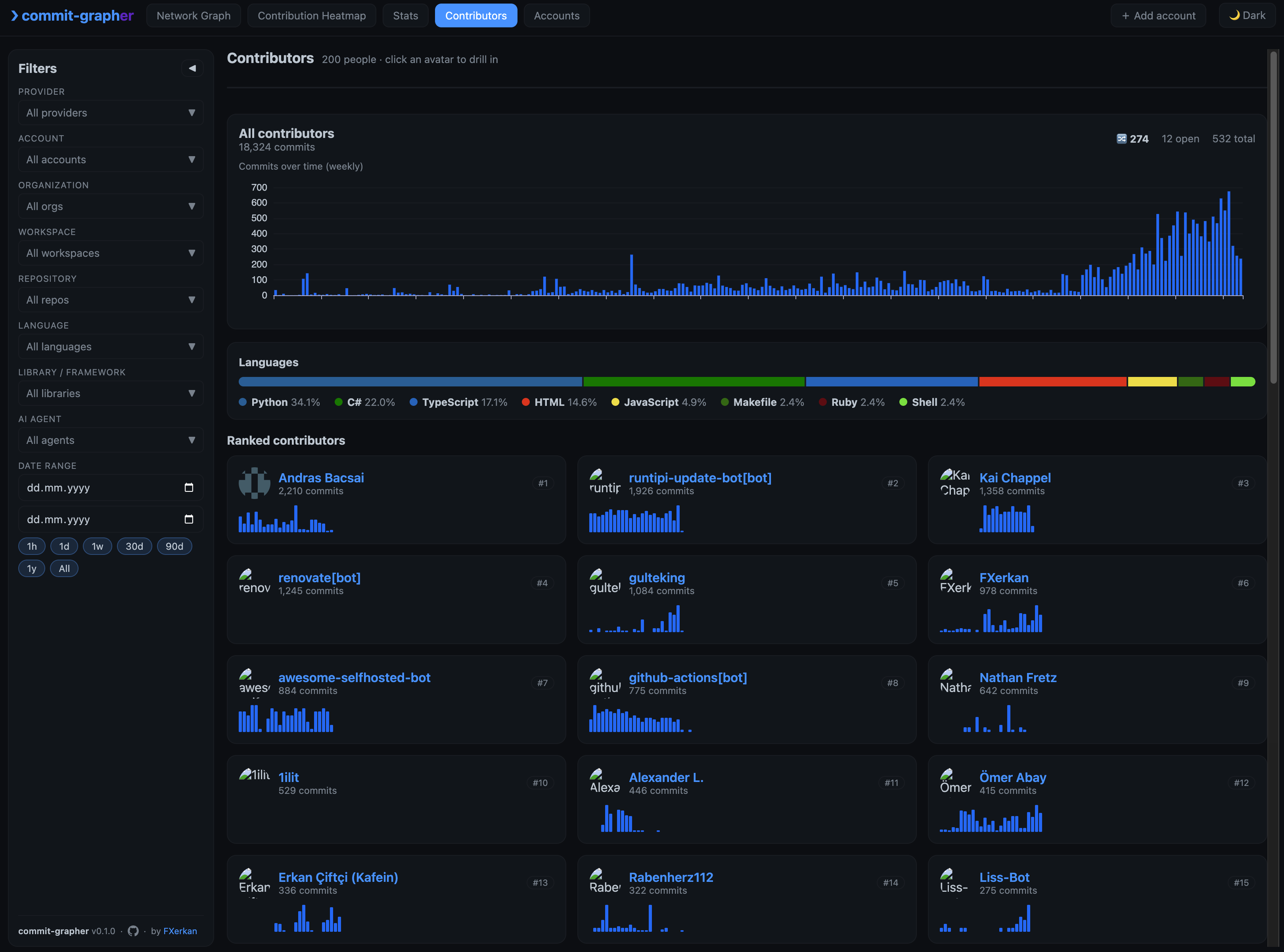This screenshot has width=1284, height=952.
Task: Open Andras Bacsai contributor name link
Action: pos(321,478)
